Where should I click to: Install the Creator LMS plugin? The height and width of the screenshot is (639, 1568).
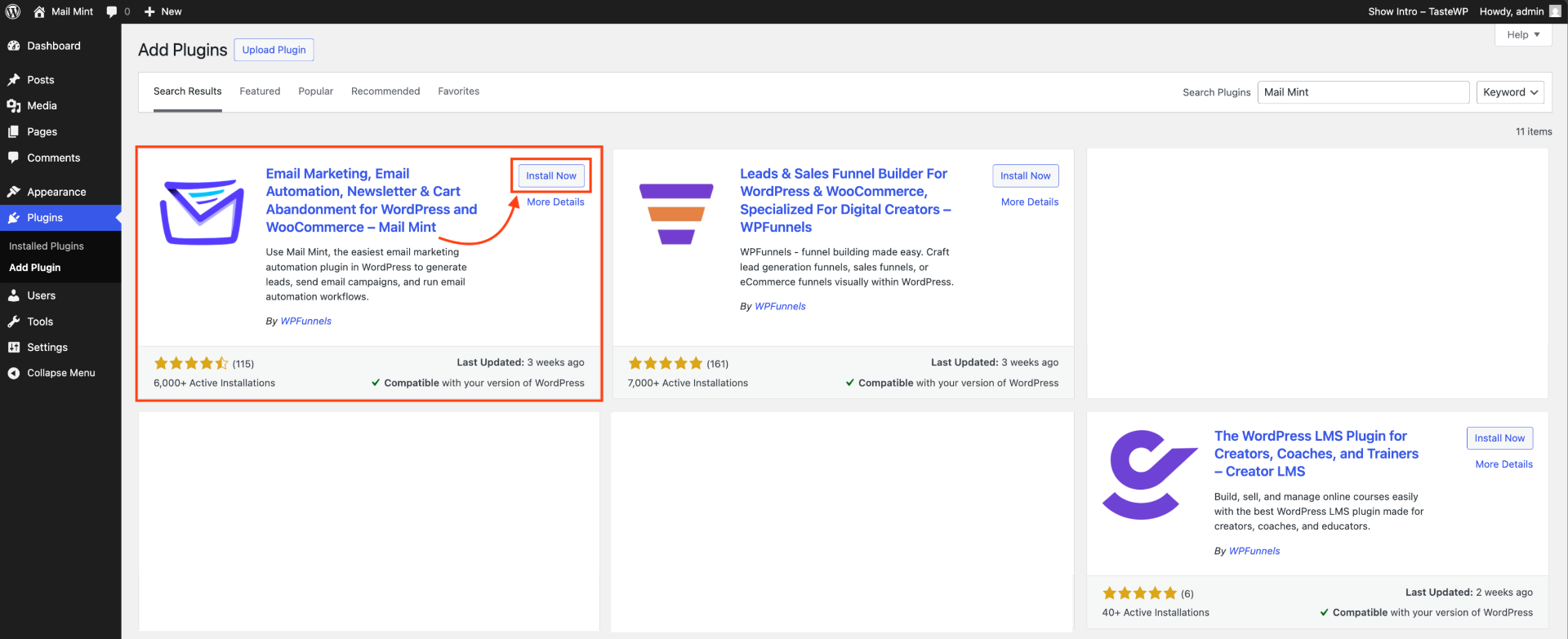1499,438
